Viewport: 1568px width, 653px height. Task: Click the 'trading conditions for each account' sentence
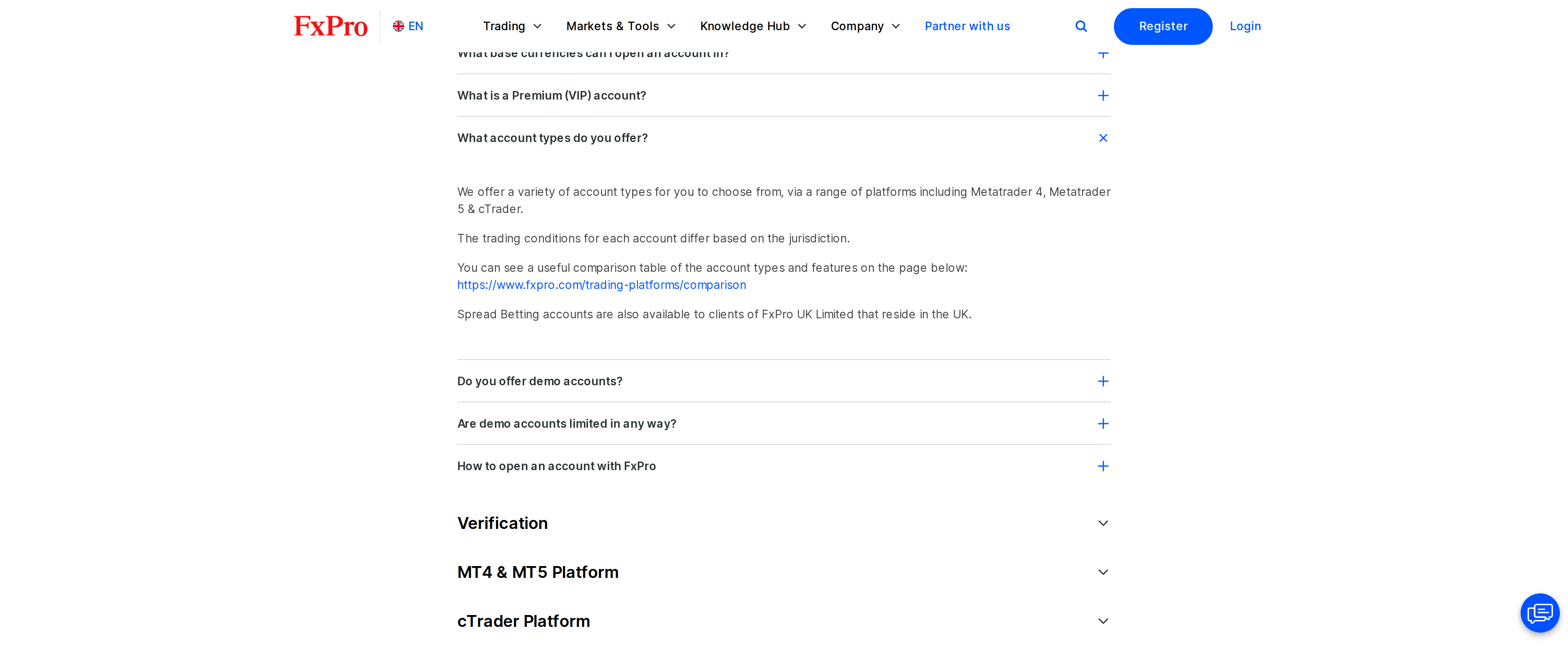(653, 239)
